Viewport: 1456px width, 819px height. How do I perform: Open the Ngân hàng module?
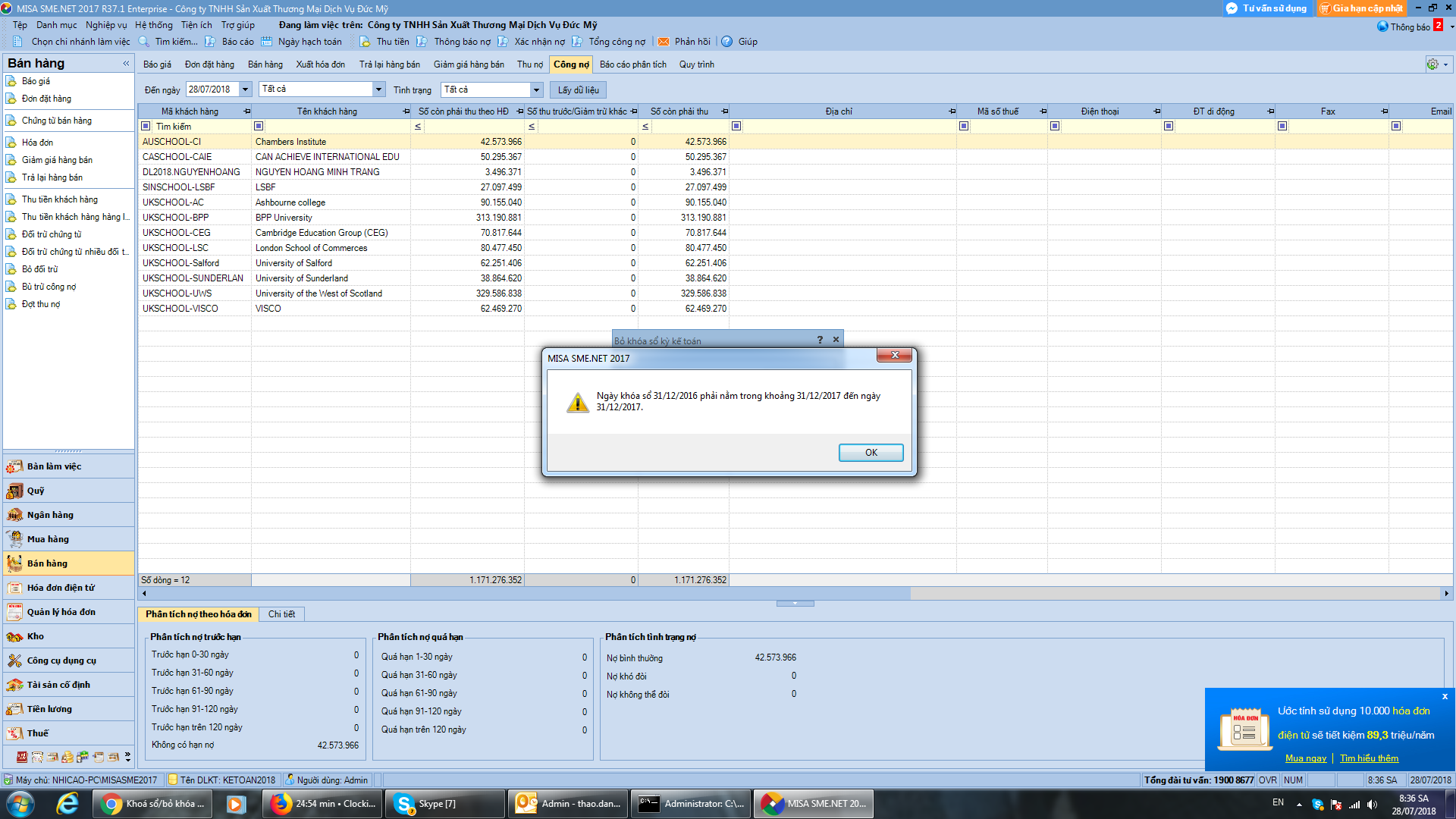point(69,515)
